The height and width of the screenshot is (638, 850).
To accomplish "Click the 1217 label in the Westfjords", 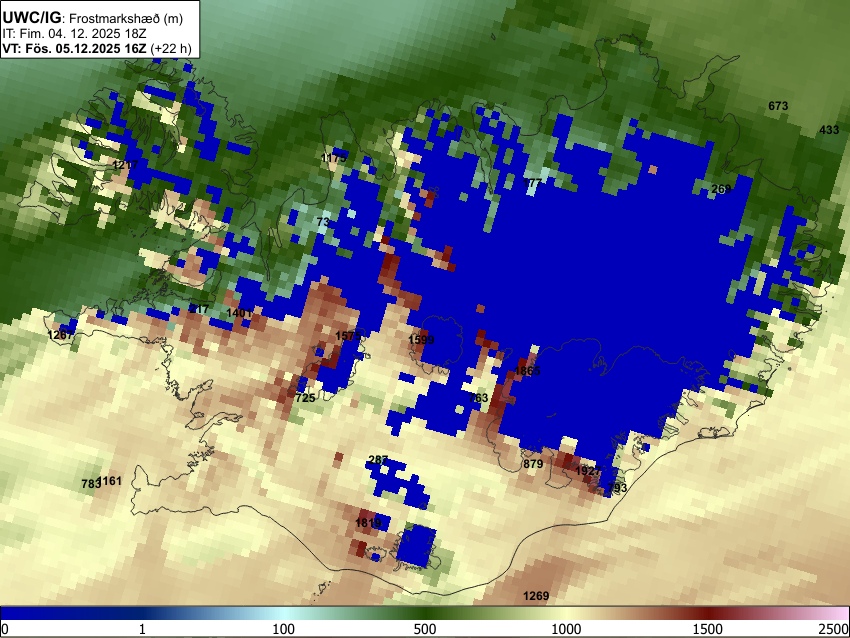I will point(125,164).
